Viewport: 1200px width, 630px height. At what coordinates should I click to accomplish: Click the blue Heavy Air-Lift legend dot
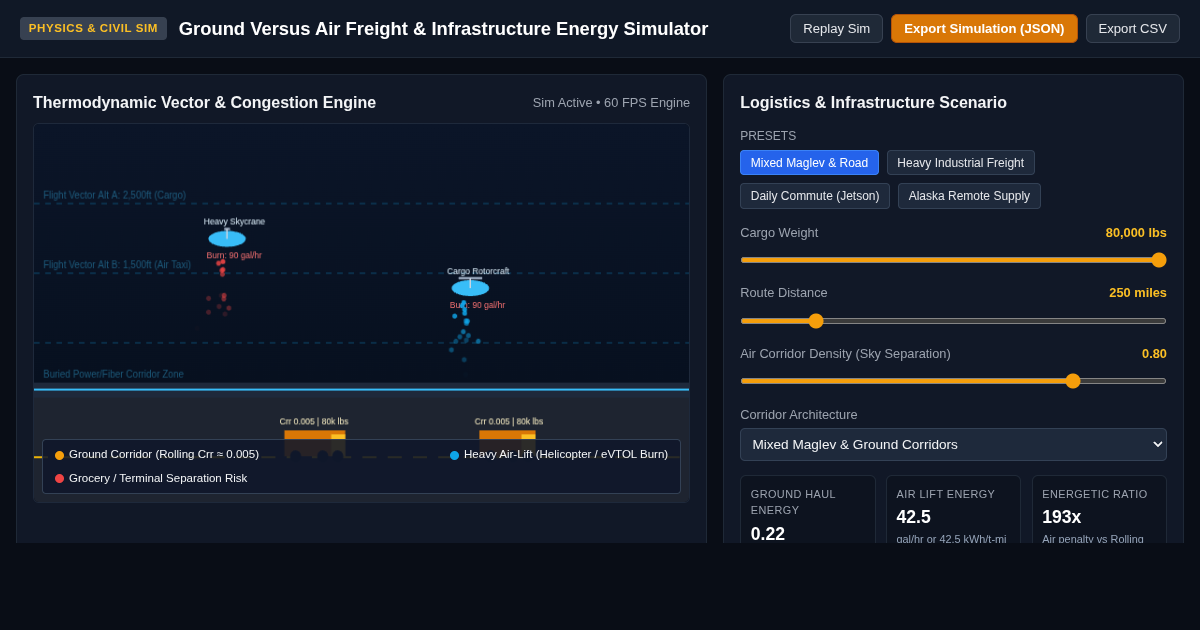coord(454,455)
